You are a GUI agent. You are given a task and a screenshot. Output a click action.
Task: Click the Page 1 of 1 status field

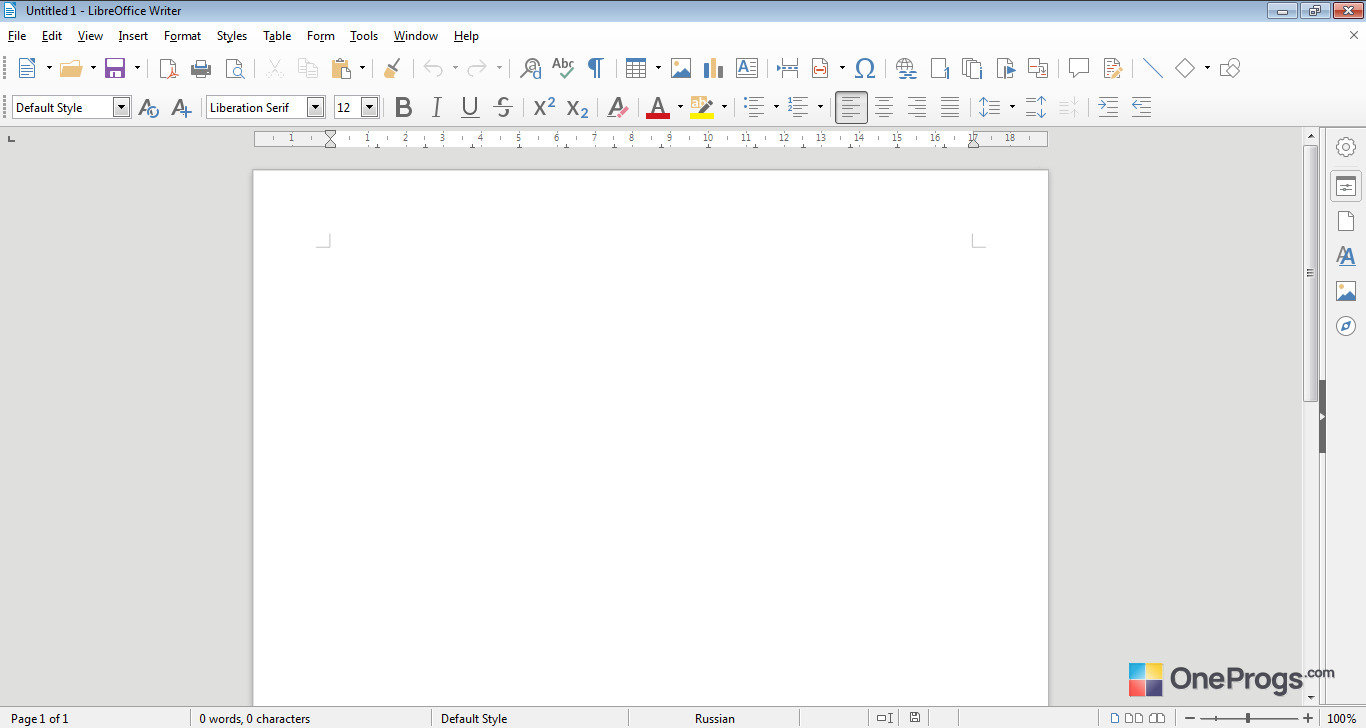tap(40, 718)
